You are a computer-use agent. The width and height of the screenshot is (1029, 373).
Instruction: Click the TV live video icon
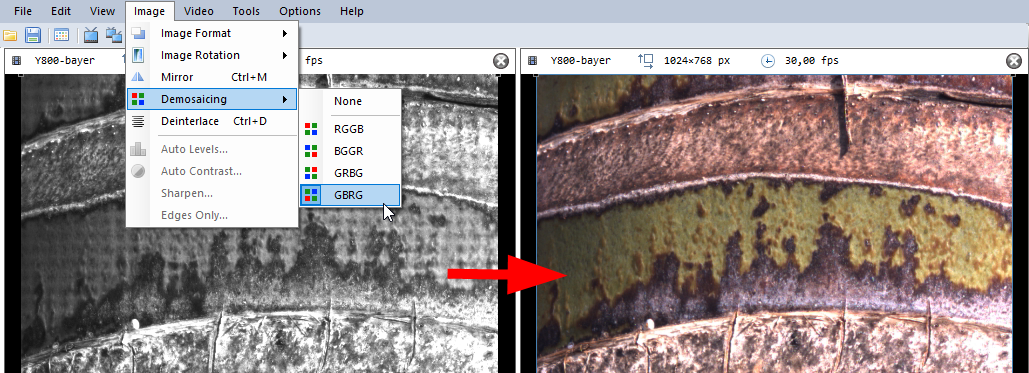[91, 35]
